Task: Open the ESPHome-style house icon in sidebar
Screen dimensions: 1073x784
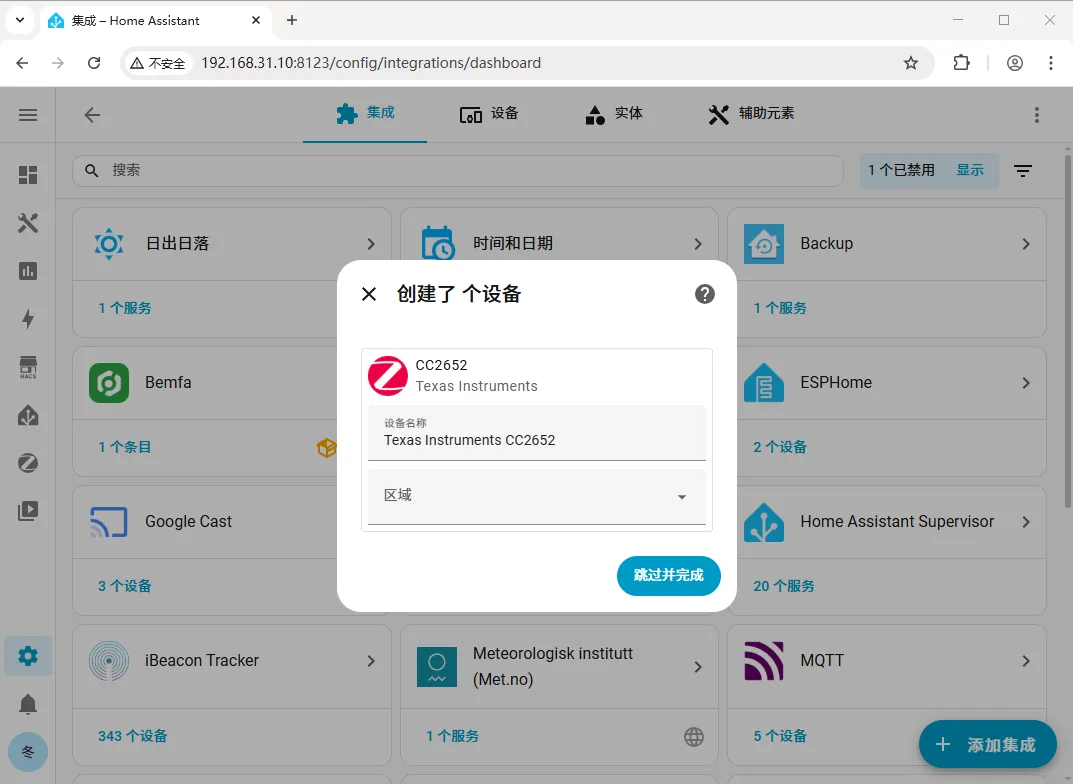Action: click(28, 415)
